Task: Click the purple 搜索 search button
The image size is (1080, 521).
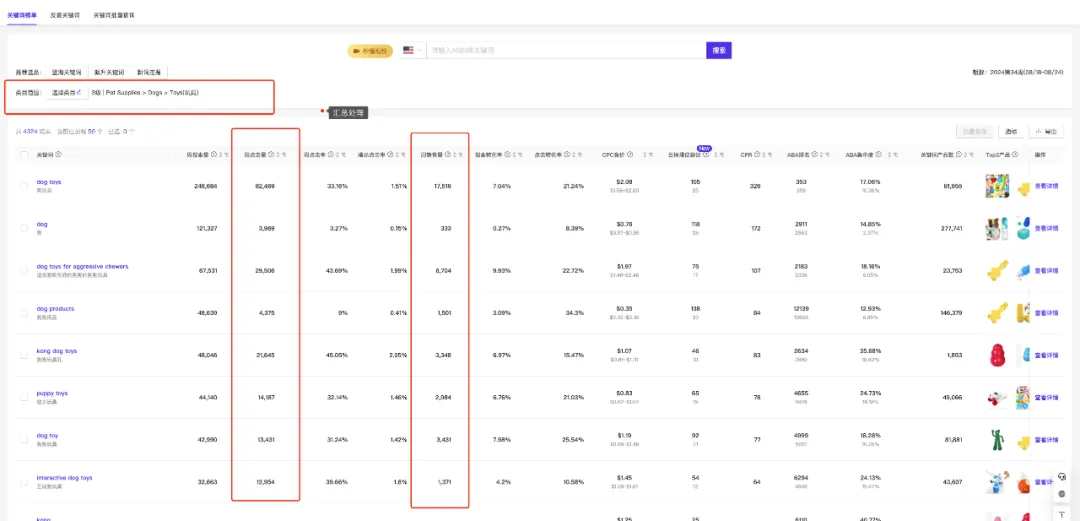Action: point(718,50)
